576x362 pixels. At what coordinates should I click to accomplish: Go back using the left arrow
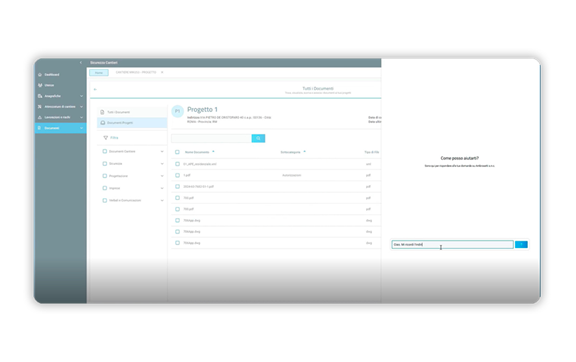pos(95,89)
